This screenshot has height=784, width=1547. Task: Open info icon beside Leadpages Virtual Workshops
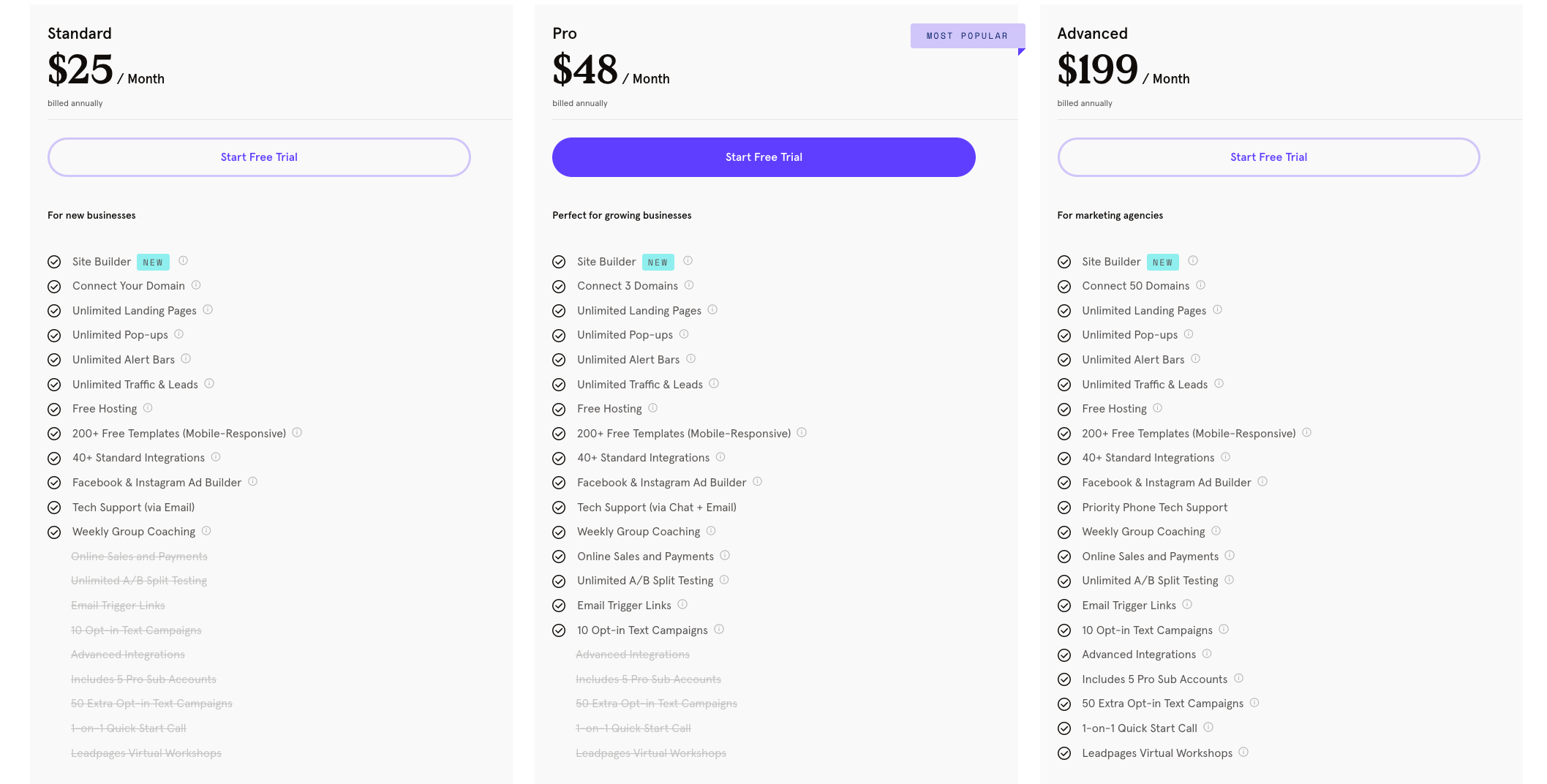[1243, 752]
